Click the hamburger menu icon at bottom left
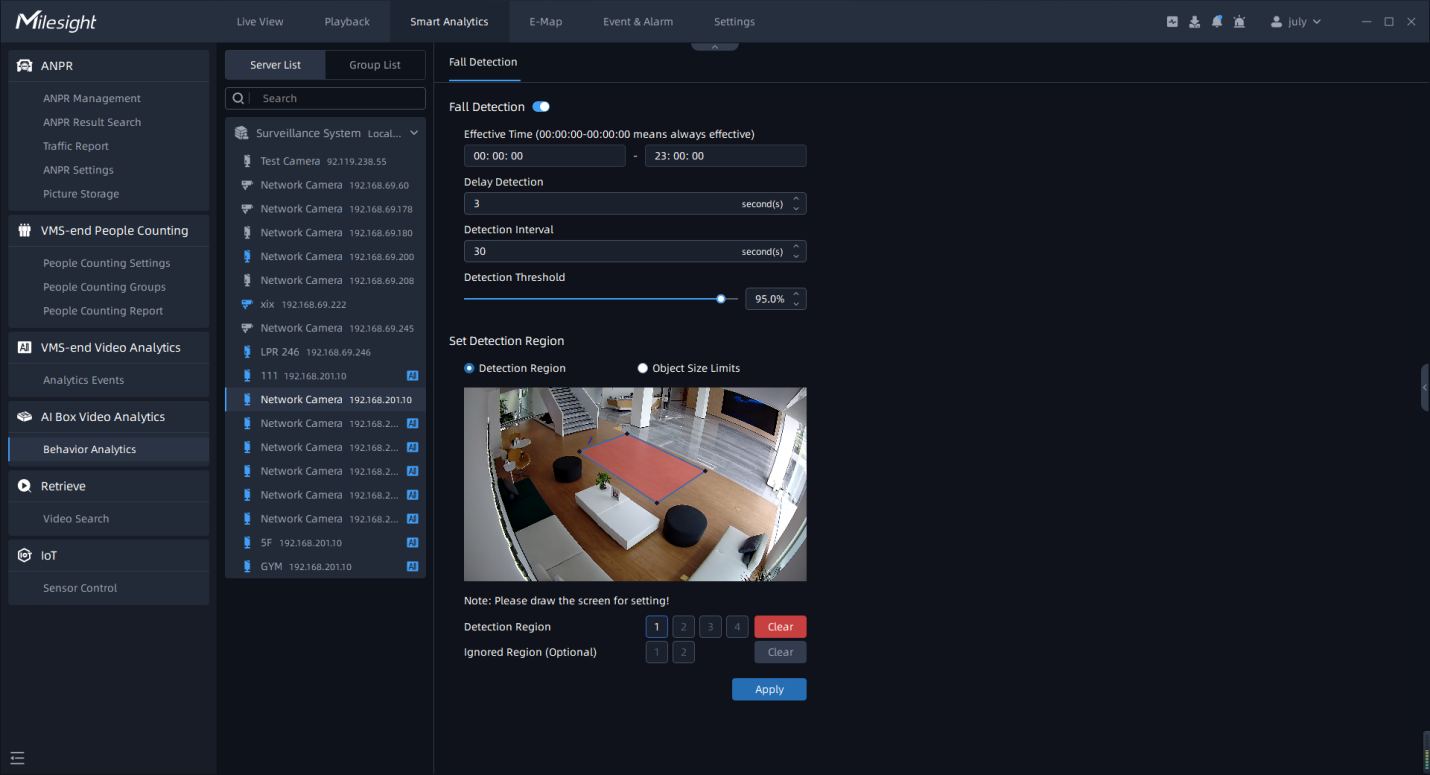 [x=17, y=757]
